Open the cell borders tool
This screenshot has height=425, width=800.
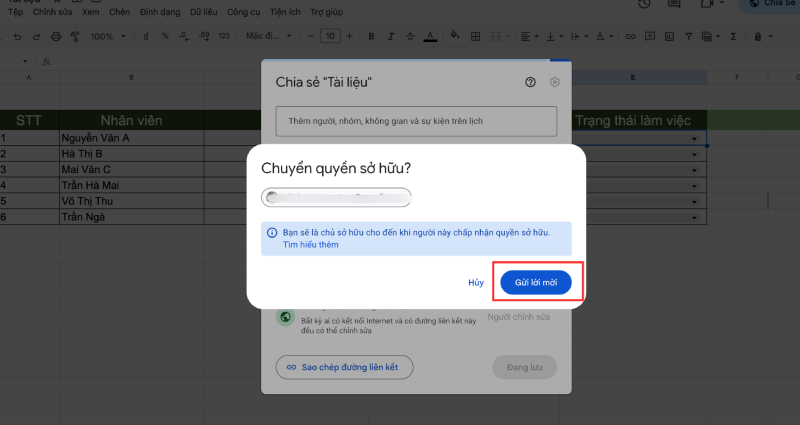(476, 36)
